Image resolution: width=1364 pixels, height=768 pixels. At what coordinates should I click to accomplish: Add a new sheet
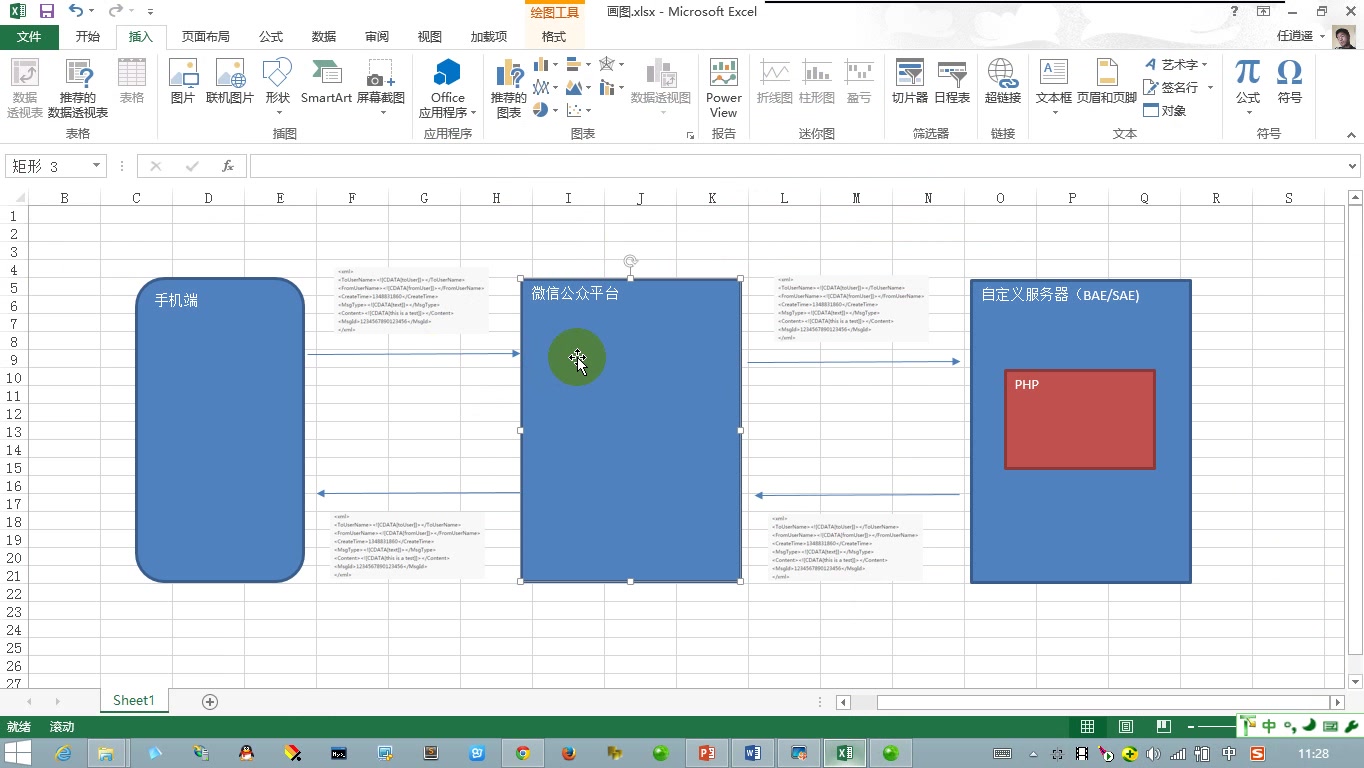point(210,702)
